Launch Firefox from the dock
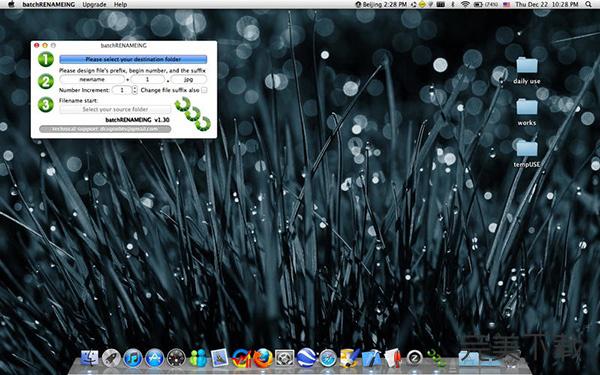The width and height of the screenshot is (600, 375). click(x=263, y=359)
